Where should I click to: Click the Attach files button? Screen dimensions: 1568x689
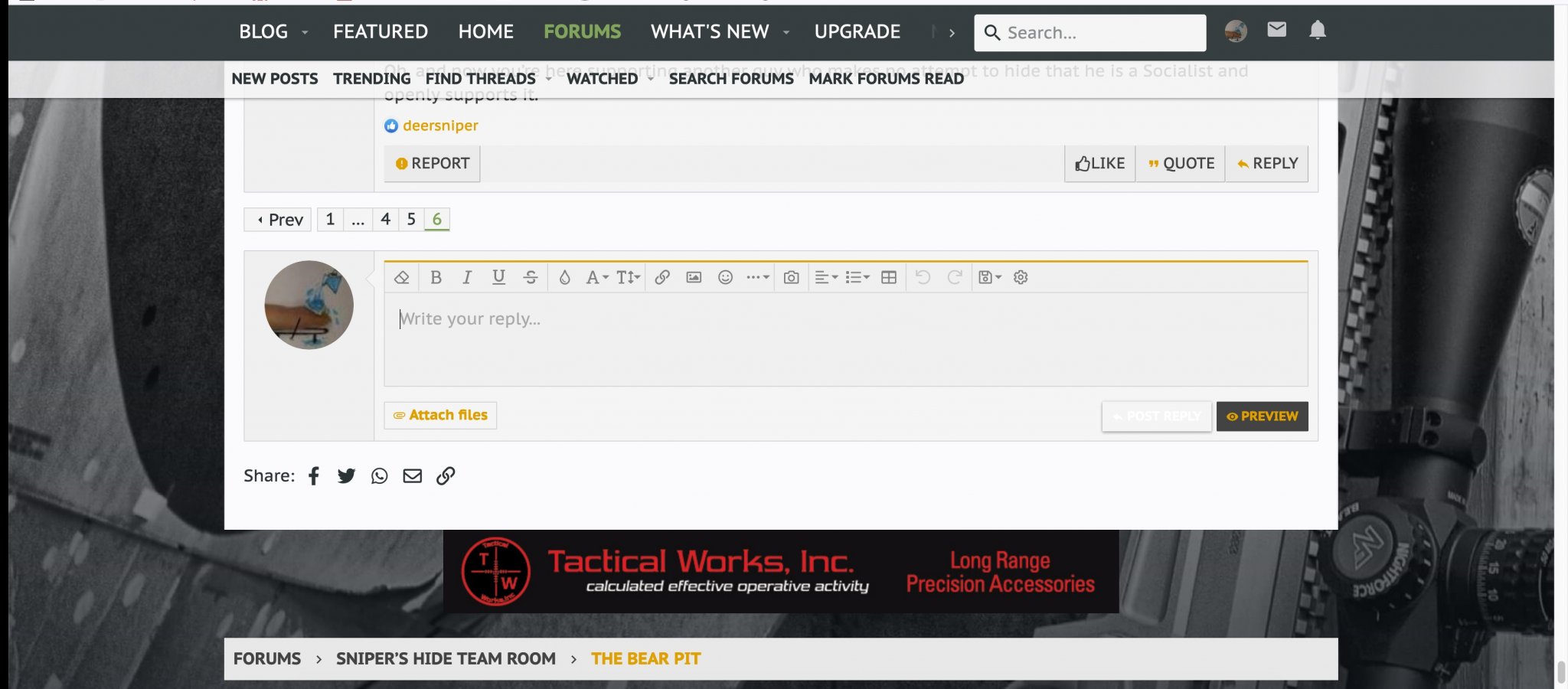coord(440,415)
